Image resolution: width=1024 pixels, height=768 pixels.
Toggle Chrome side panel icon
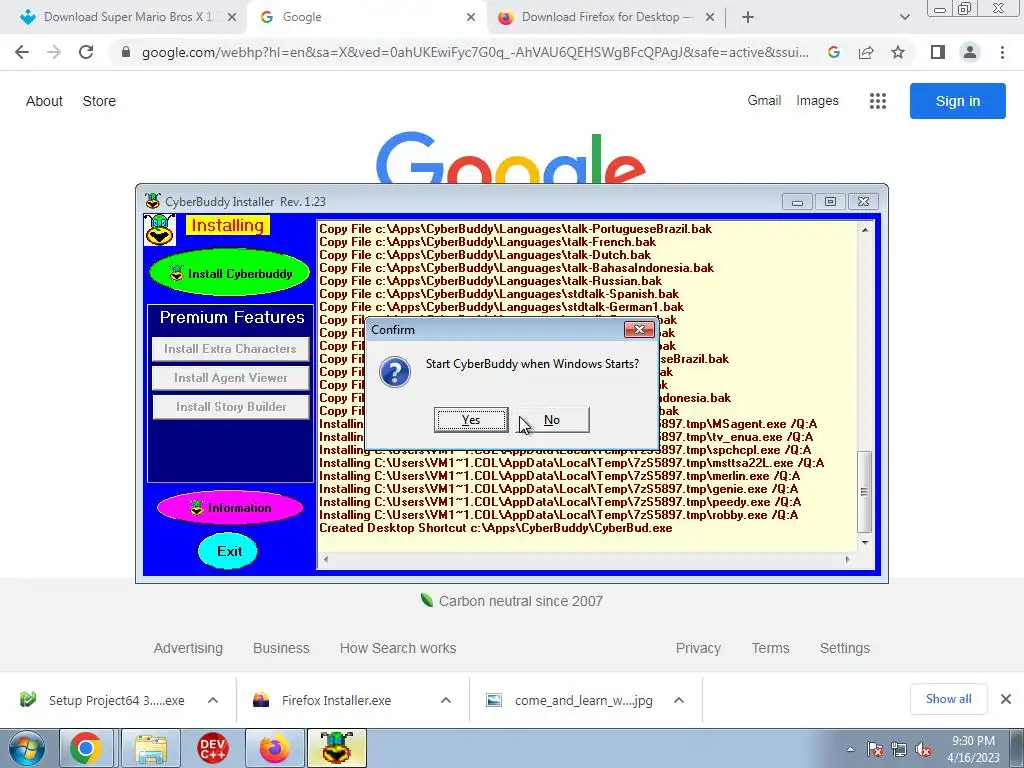click(x=938, y=52)
